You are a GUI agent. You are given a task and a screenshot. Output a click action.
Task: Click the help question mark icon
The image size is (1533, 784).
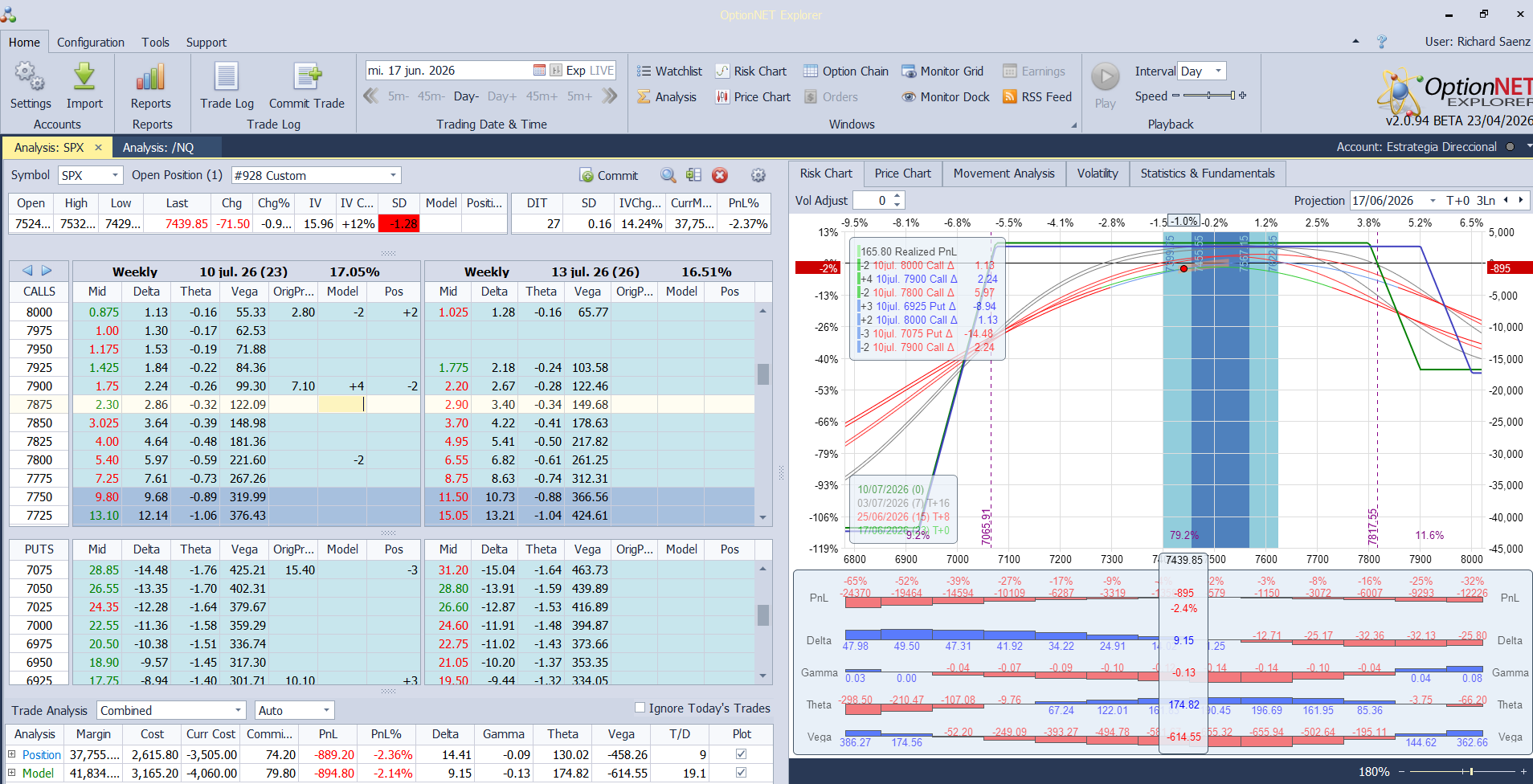(x=1382, y=42)
